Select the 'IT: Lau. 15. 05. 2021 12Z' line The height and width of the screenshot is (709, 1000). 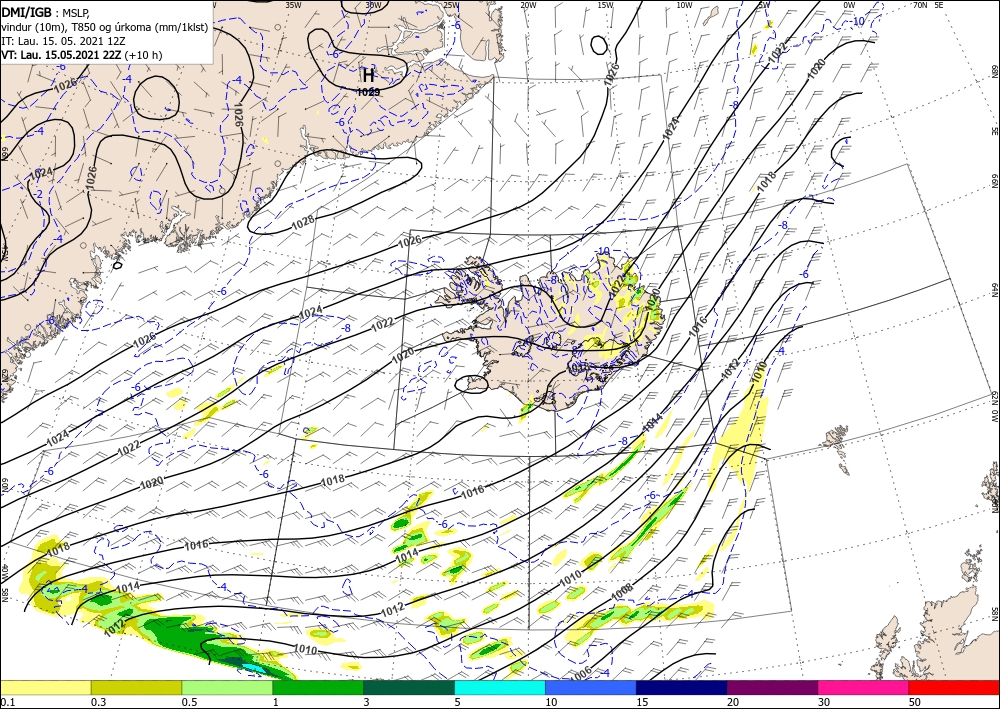pos(63,41)
